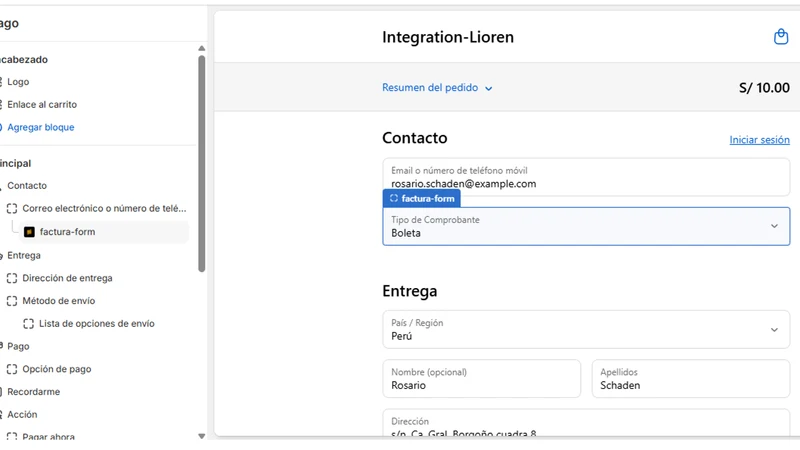Select Pago section in sidebar
This screenshot has height=450, width=800.
(x=18, y=346)
